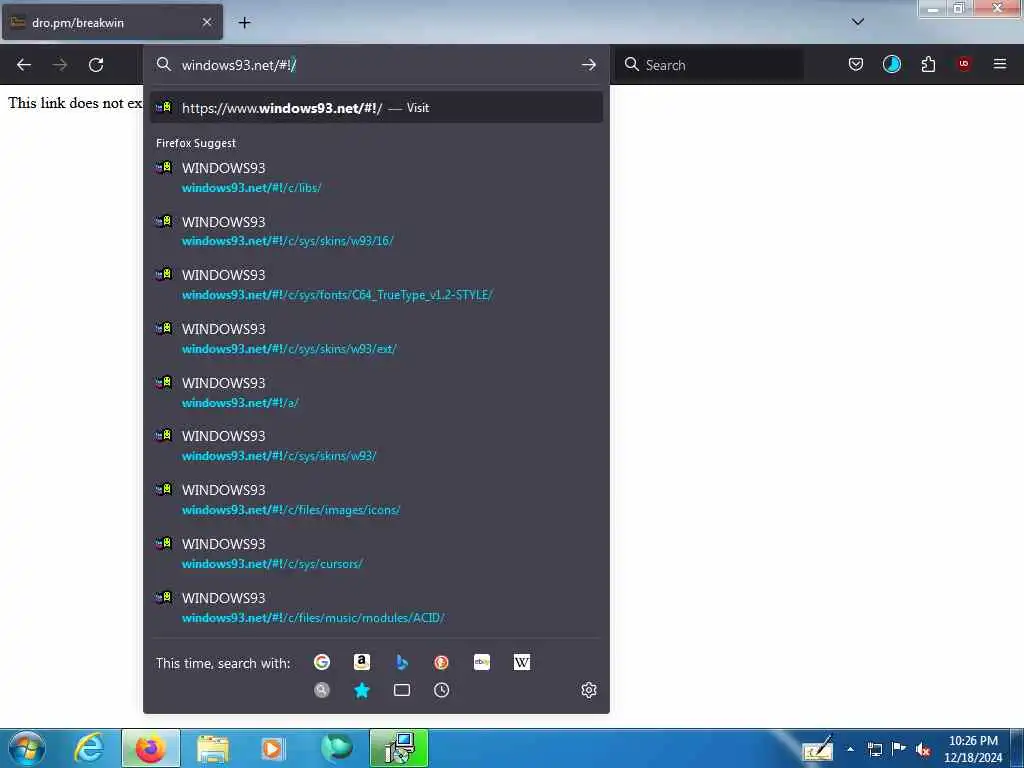Screen dimensions: 1024x768
Task: Search this time with eBay
Action: pos(482,662)
